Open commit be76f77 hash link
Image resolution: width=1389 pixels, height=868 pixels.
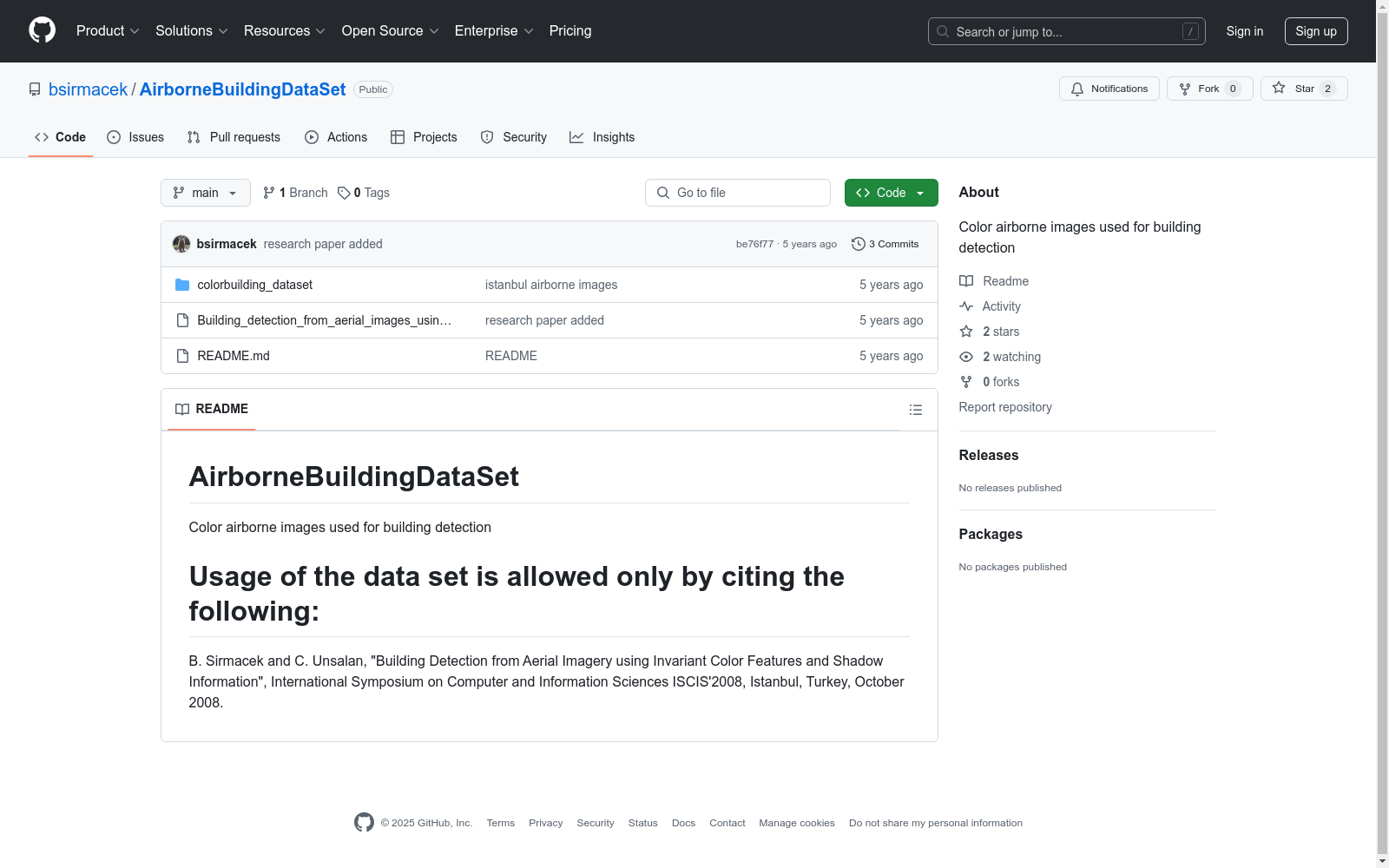pos(754,244)
